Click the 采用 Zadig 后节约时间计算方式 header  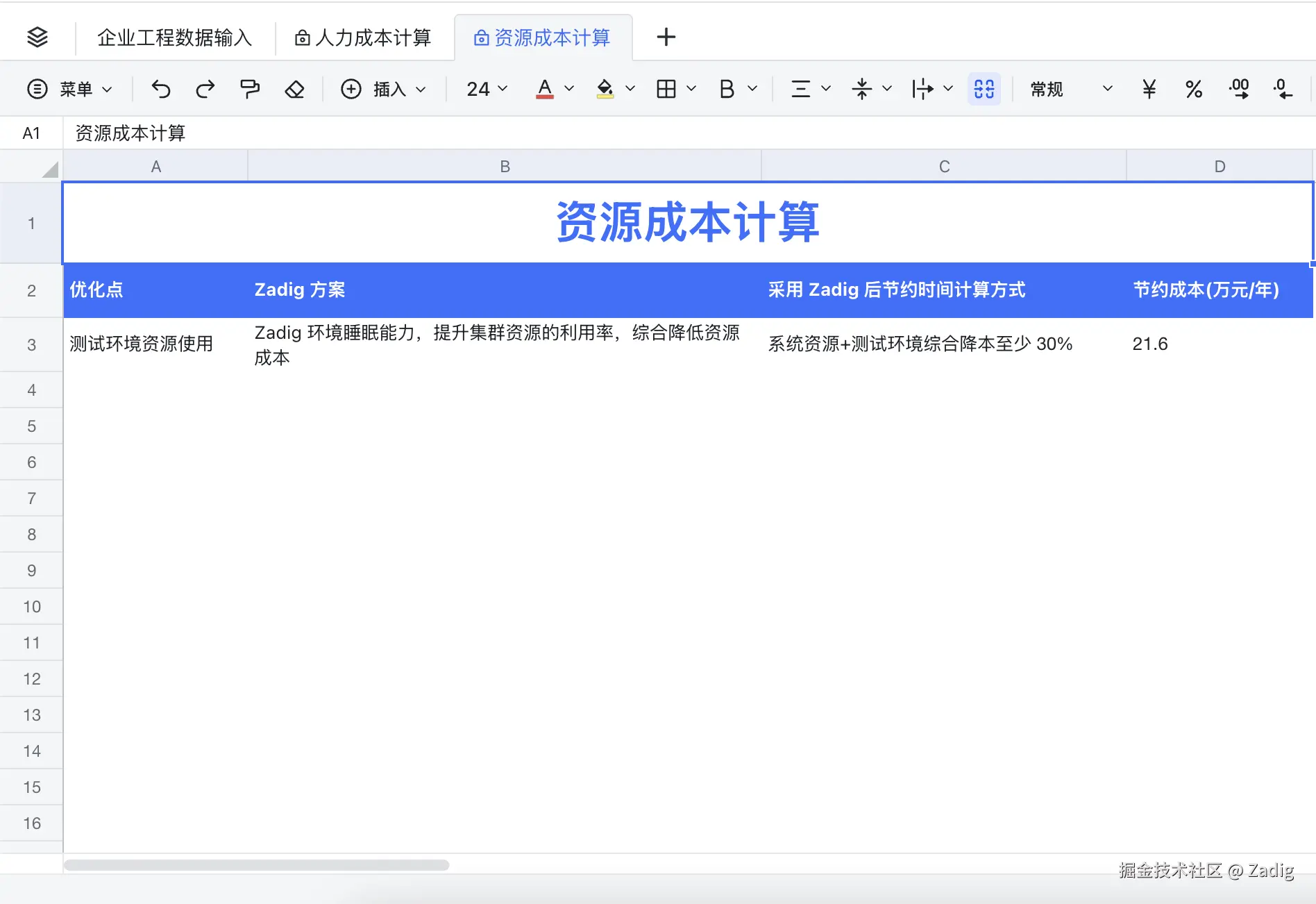point(944,290)
